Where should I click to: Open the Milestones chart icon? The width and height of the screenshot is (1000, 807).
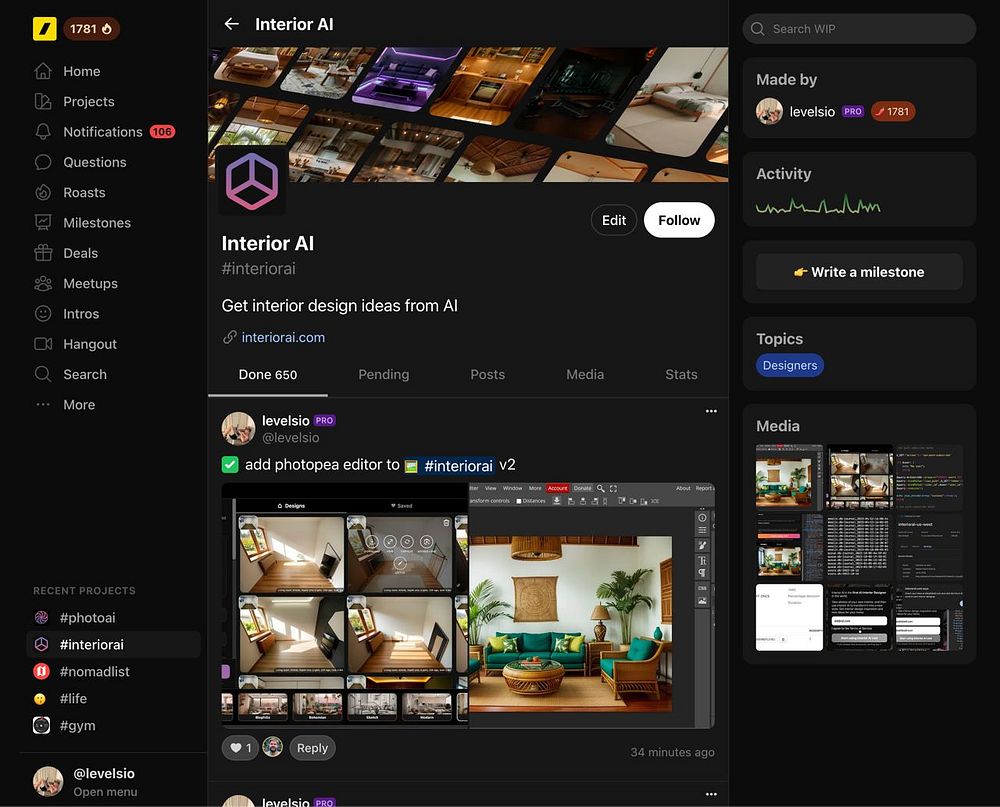pos(43,223)
